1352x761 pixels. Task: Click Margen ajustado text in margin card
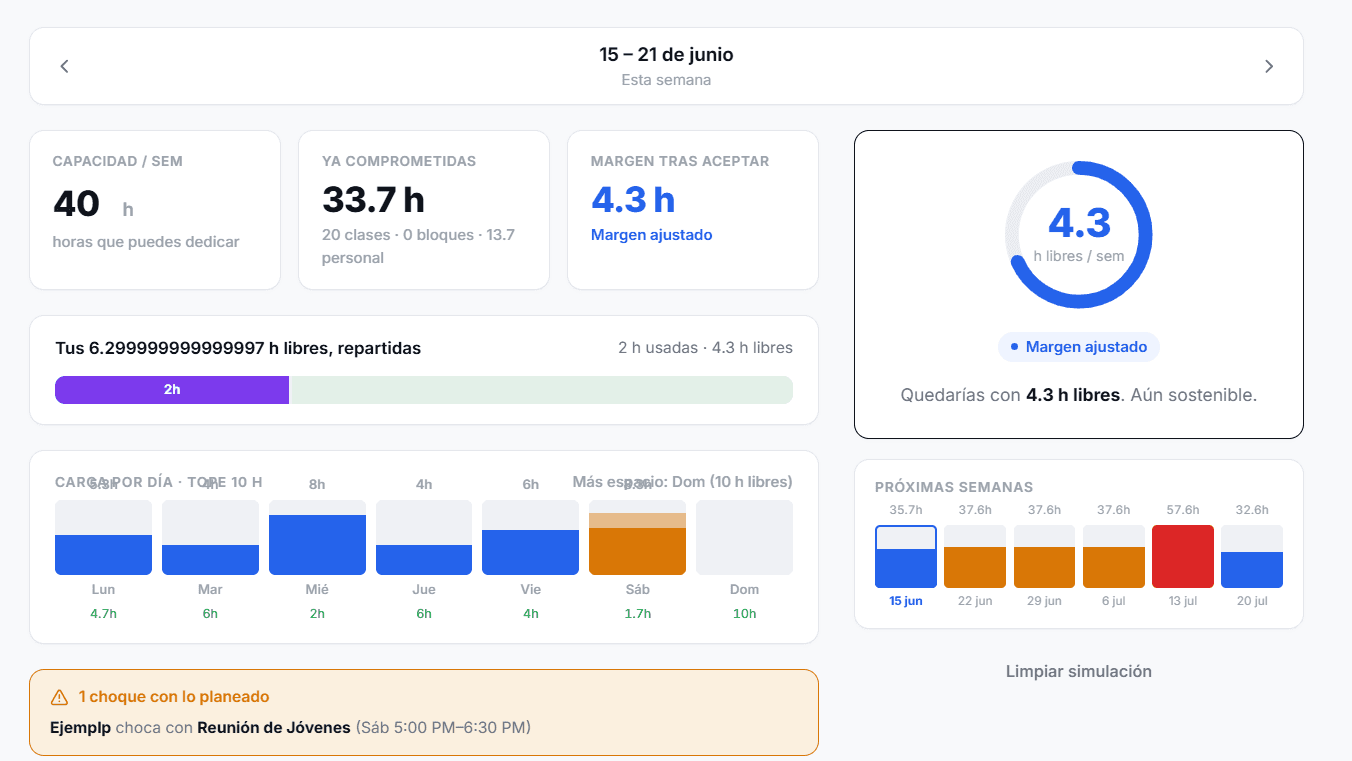coord(652,235)
